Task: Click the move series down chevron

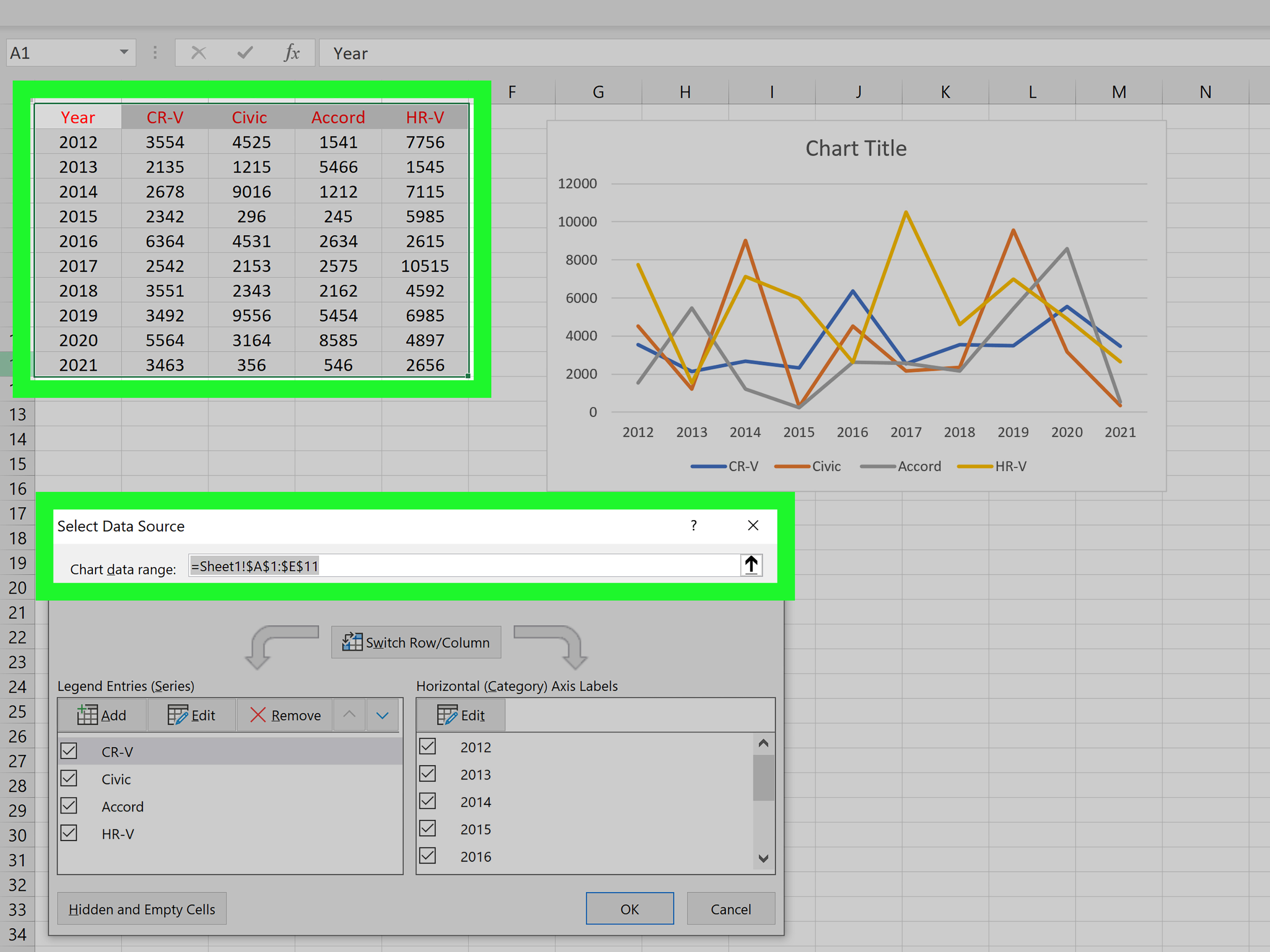Action: pos(382,715)
